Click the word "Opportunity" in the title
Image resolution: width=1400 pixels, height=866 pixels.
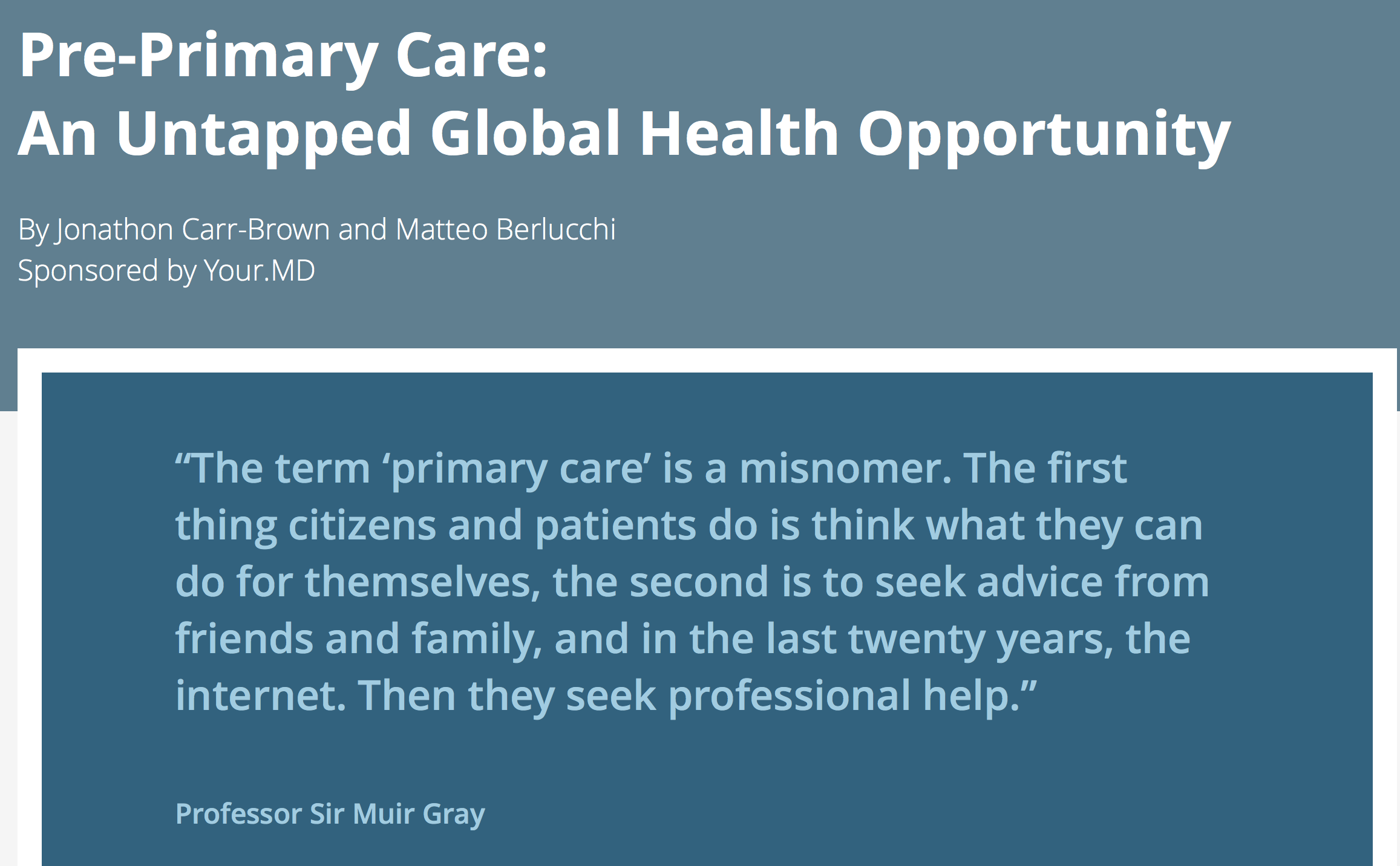pos(1044,135)
